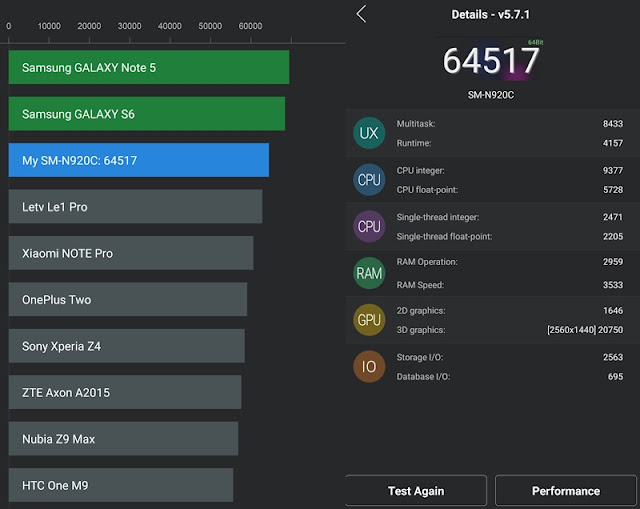Select the My SM-N920C: 64517 bar
Image resolution: width=640 pixels, height=509 pixels.
[139, 160]
